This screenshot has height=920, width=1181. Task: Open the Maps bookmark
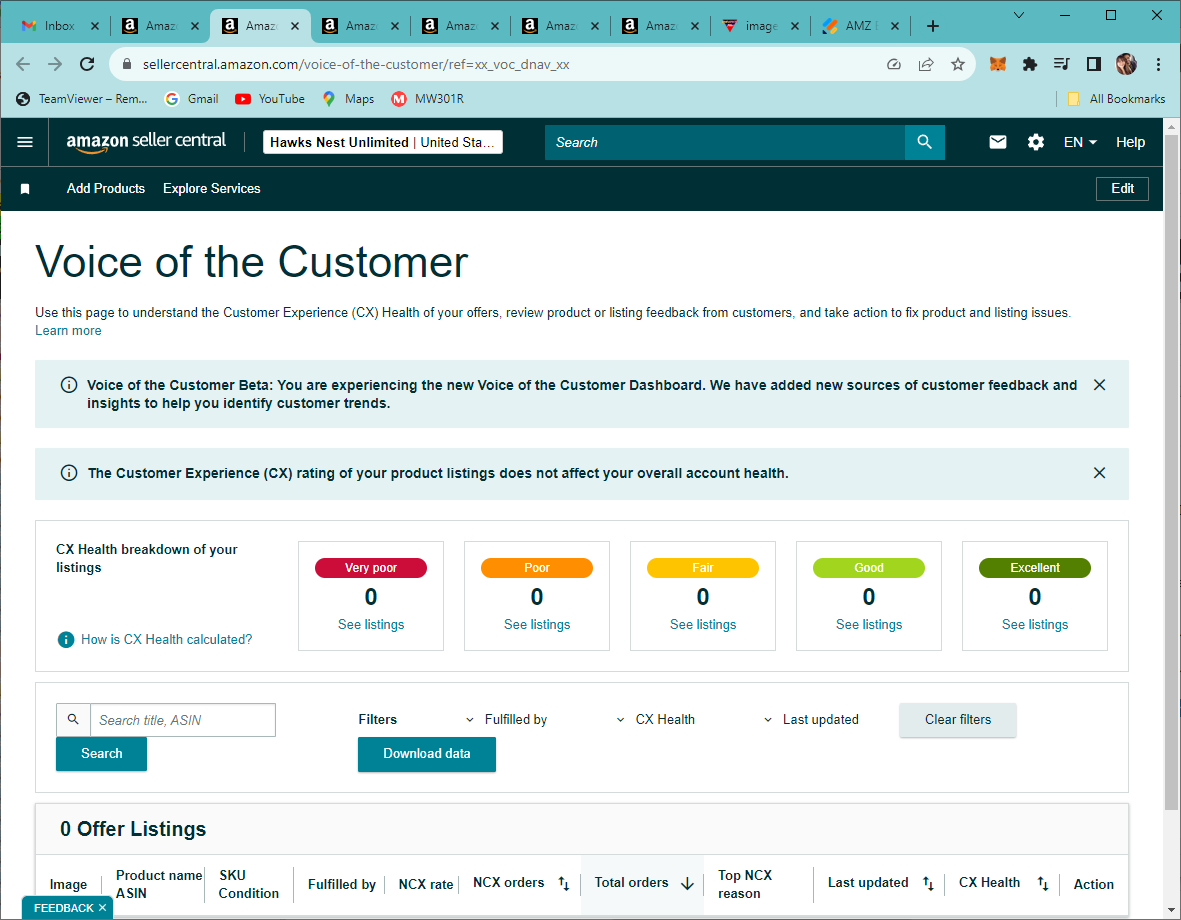(x=348, y=99)
